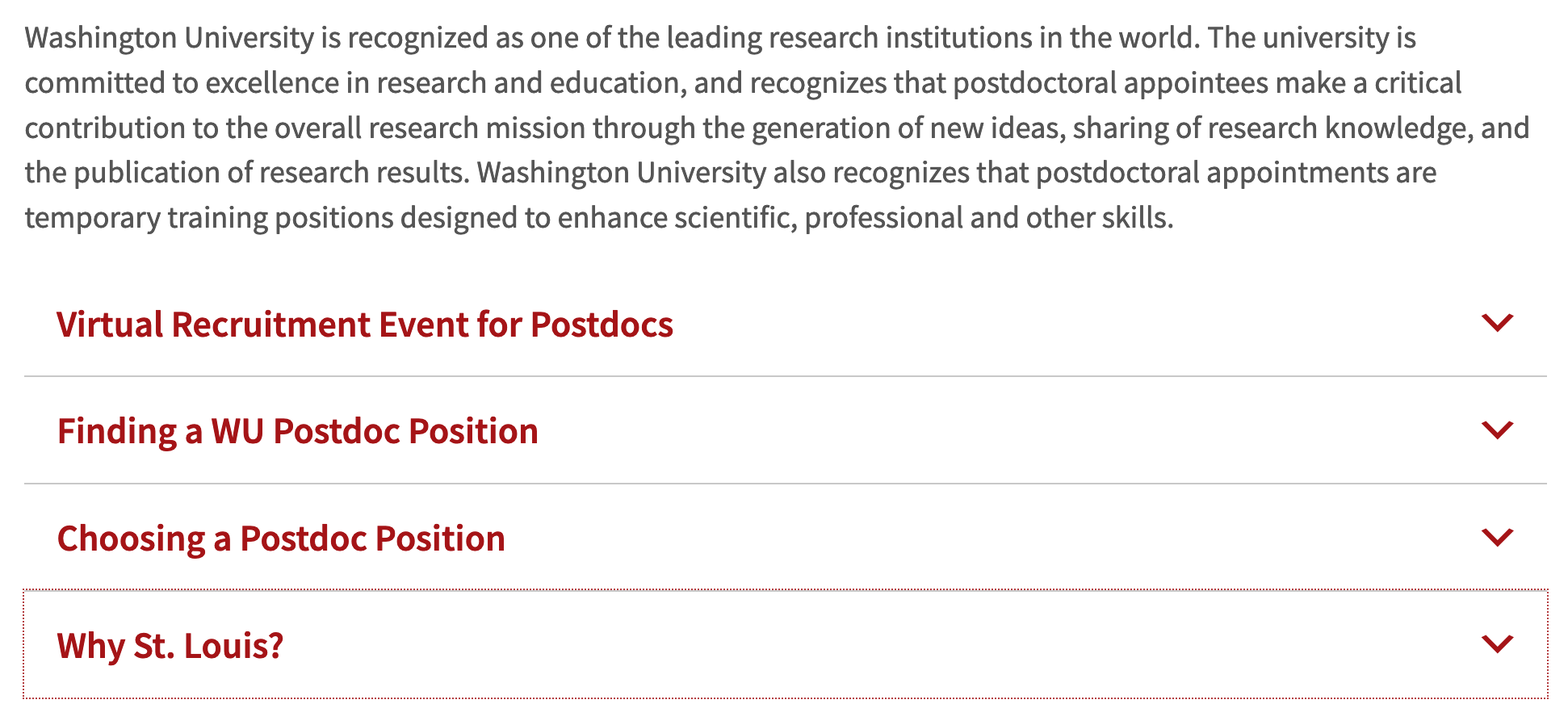This screenshot has height=725, width=1568.
Task: Click the phrase "committed to excellence"
Action: click(x=182, y=83)
